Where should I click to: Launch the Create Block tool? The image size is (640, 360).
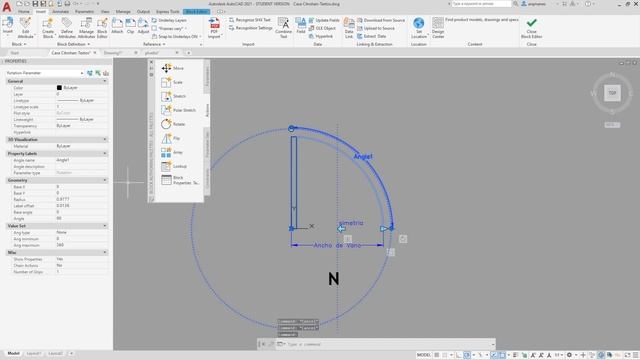tap(48, 28)
